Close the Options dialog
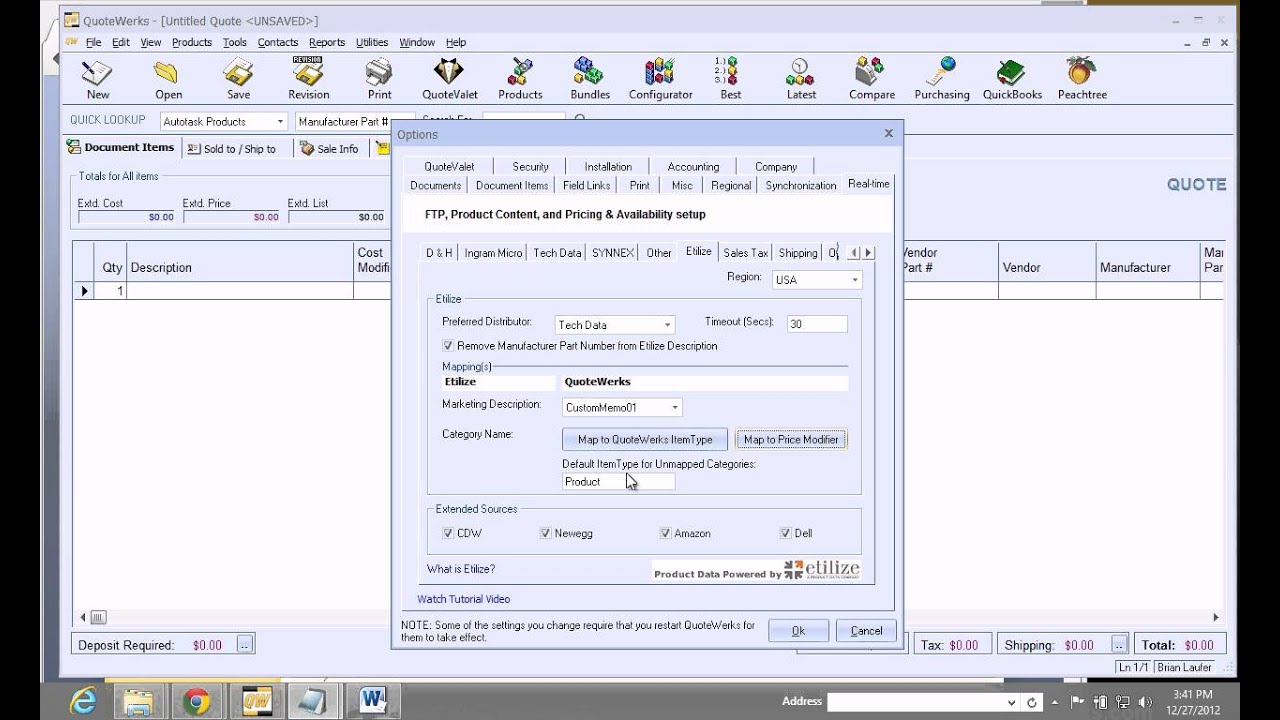 (888, 133)
